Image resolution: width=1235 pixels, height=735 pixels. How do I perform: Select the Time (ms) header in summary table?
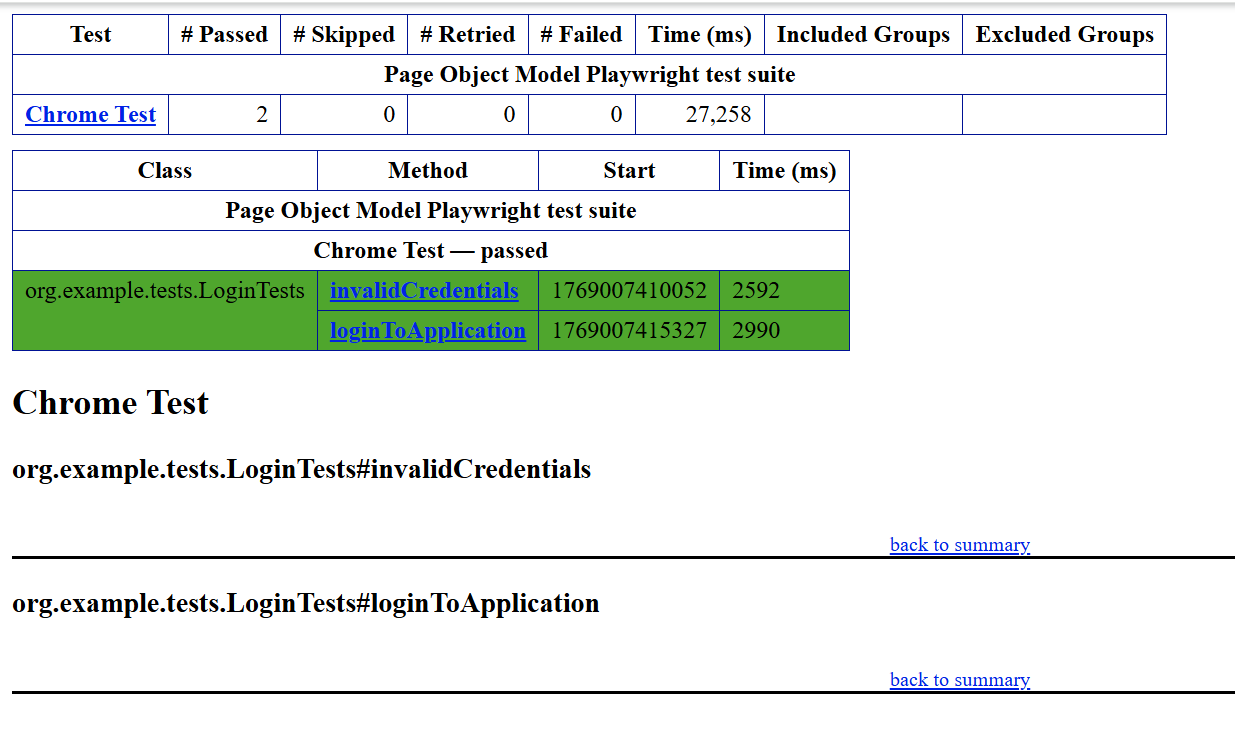[699, 34]
